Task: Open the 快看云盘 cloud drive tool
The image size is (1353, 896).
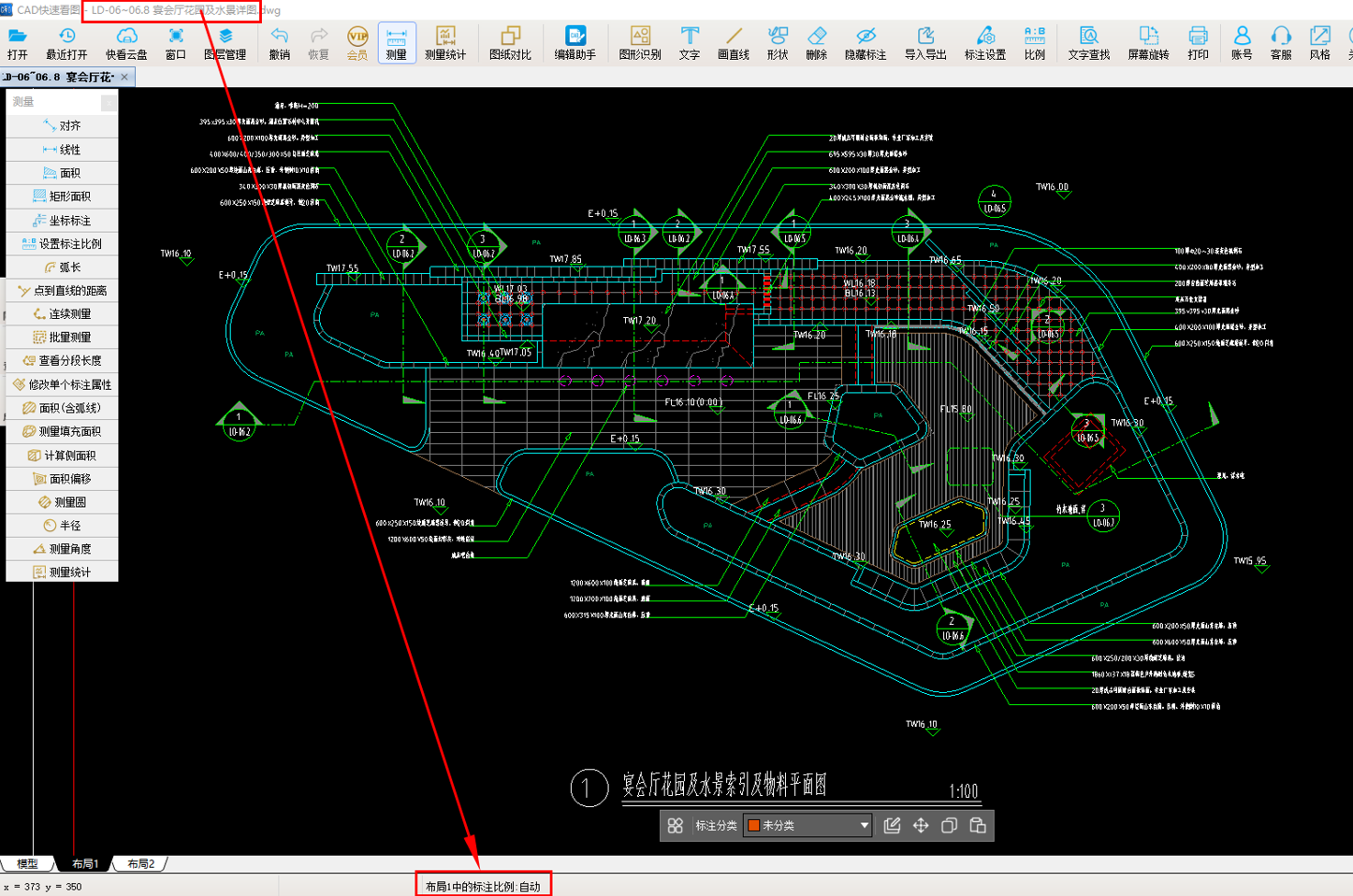Action: click(125, 43)
